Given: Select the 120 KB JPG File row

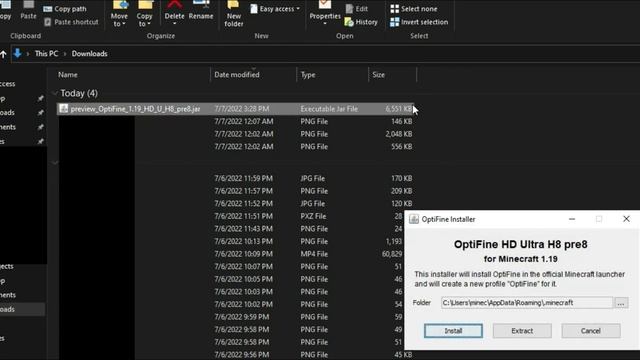Looking at the screenshot, I should (x=236, y=204).
